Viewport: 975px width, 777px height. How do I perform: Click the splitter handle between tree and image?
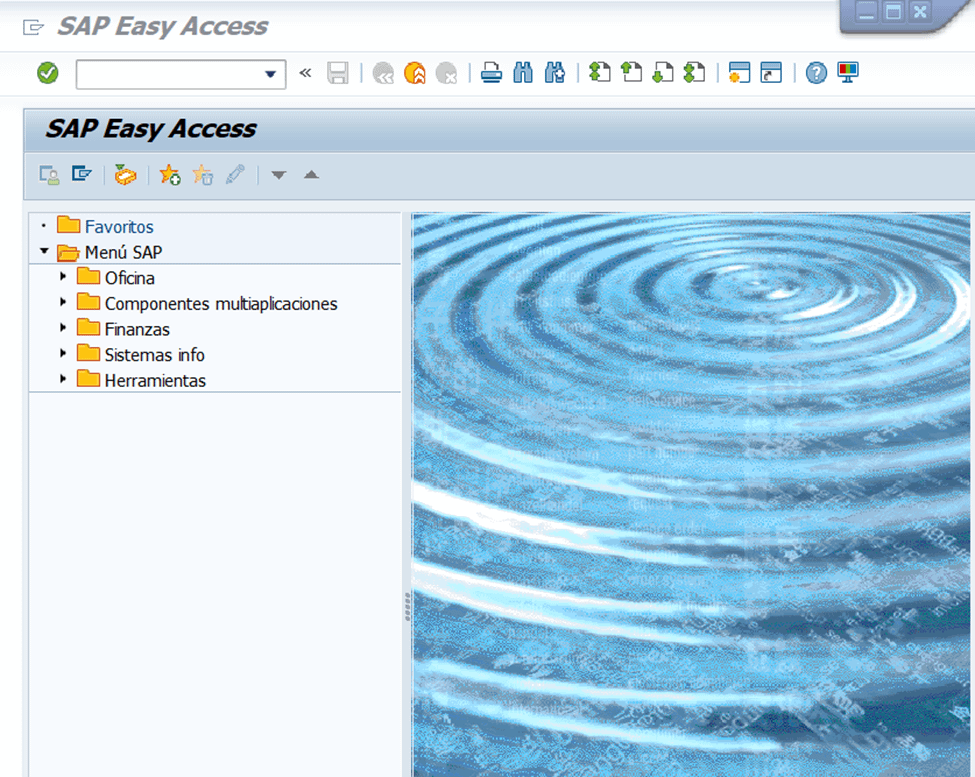click(407, 605)
